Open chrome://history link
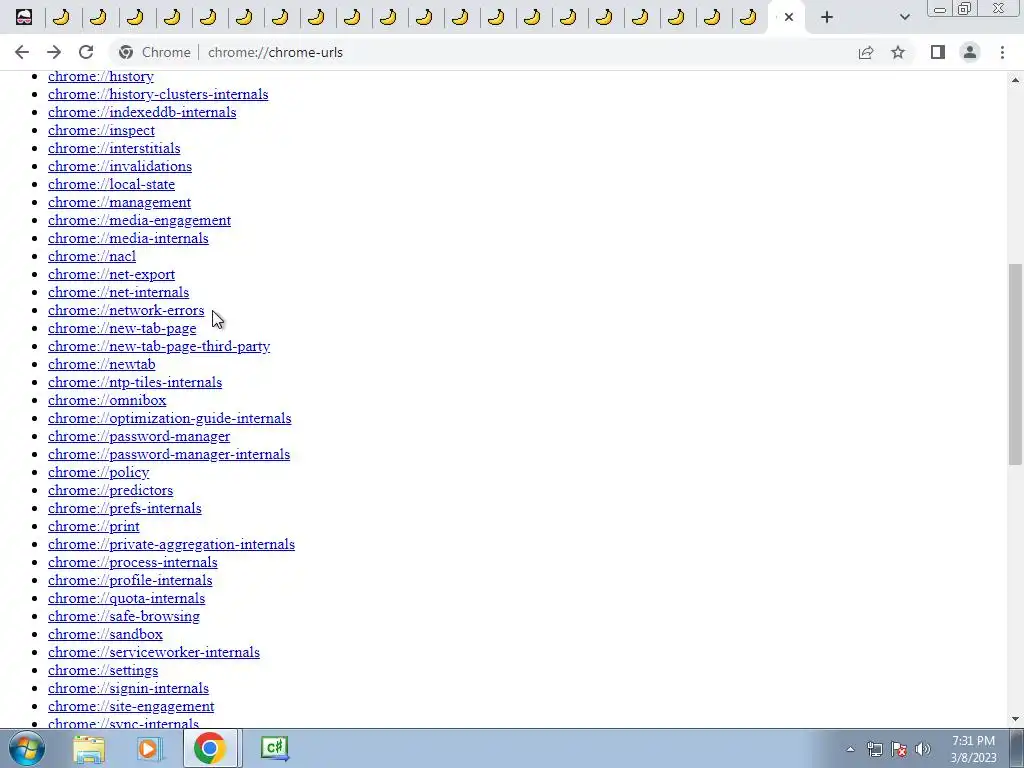This screenshot has height=768, width=1024. [x=101, y=76]
